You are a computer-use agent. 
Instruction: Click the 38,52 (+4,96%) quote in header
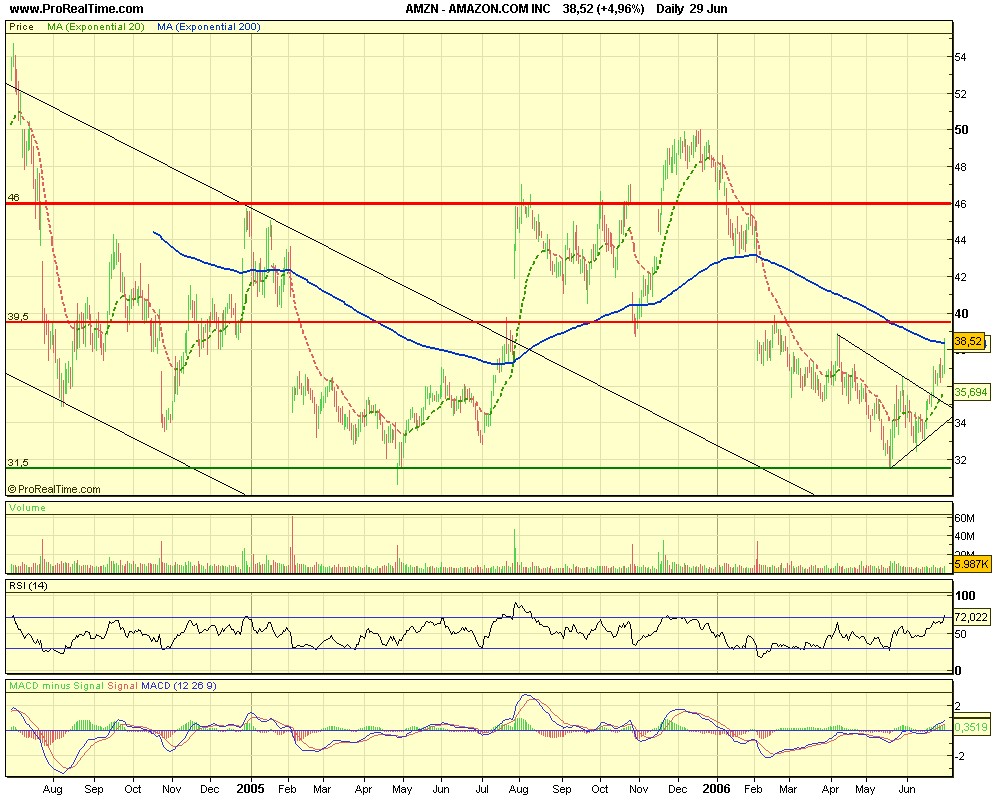[603, 9]
